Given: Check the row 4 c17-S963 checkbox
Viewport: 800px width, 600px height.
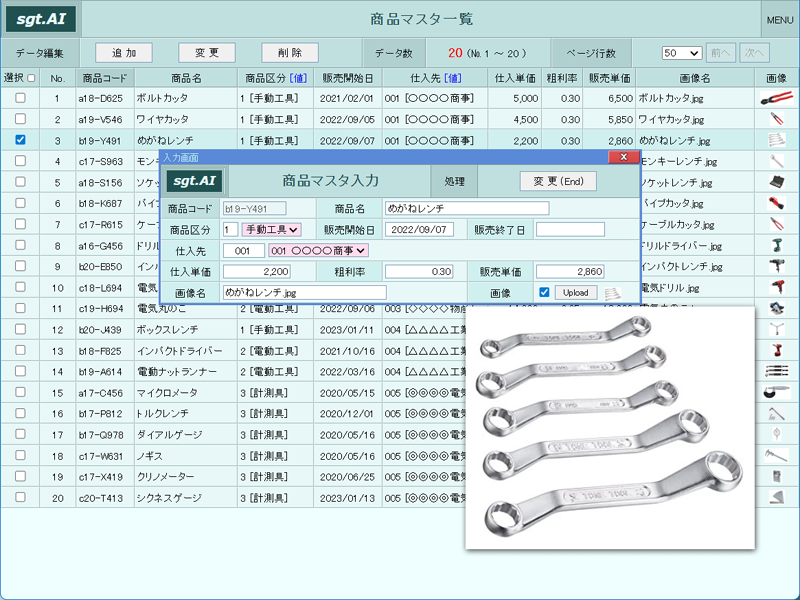Looking at the screenshot, I should click(20, 161).
